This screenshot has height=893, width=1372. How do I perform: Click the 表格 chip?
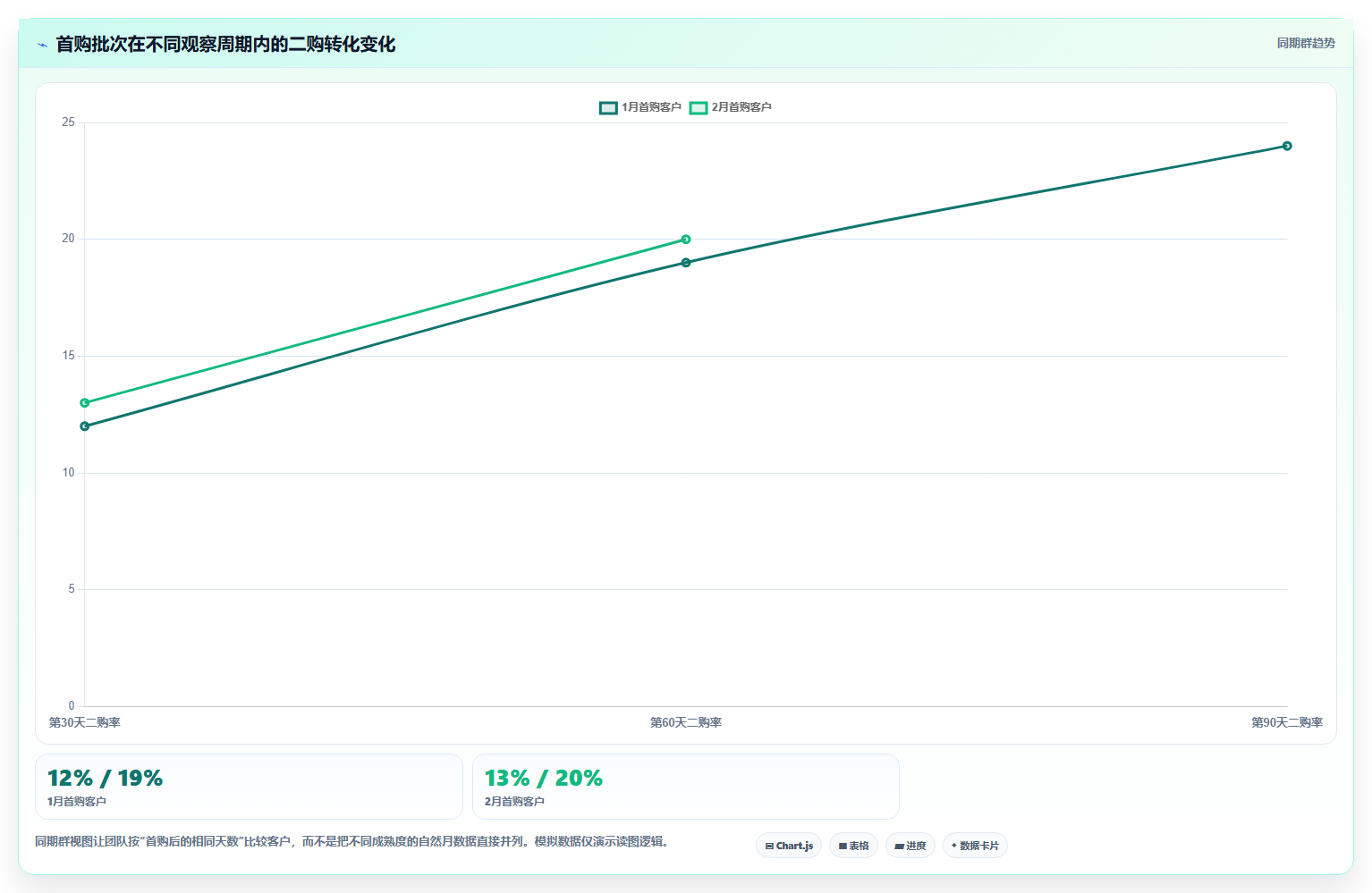[853, 846]
